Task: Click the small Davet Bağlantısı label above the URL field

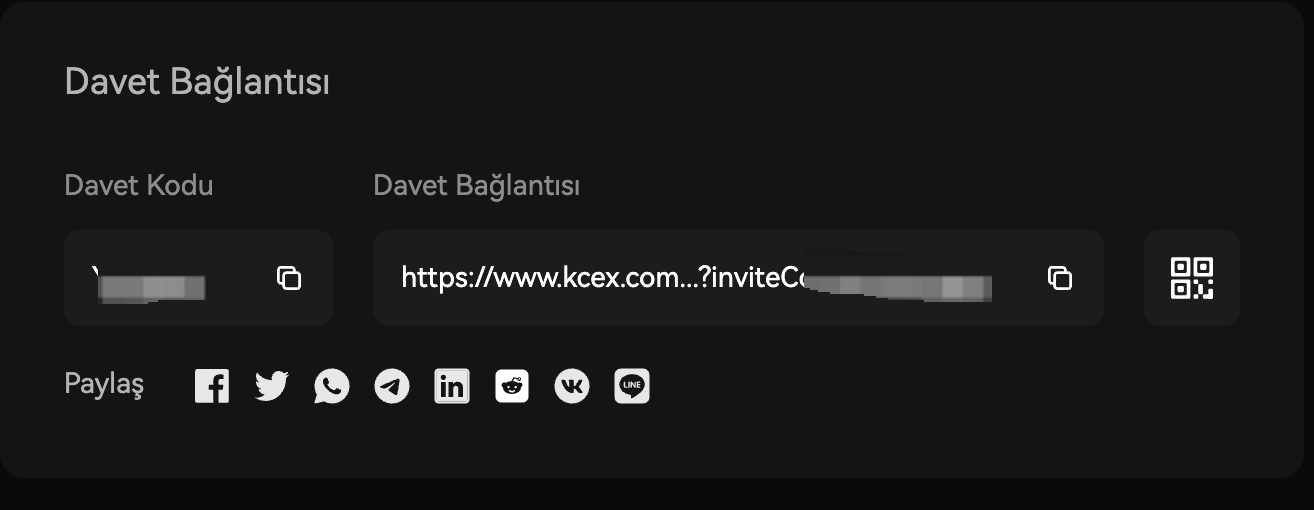Action: point(477,186)
